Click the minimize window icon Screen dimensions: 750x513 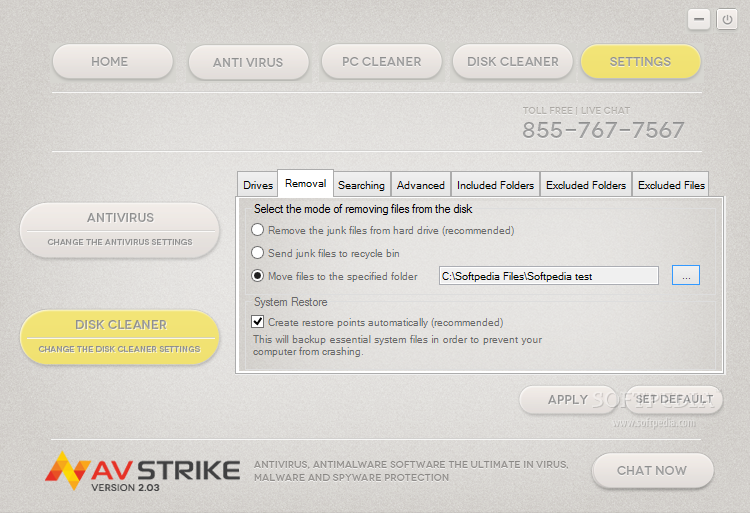[699, 20]
